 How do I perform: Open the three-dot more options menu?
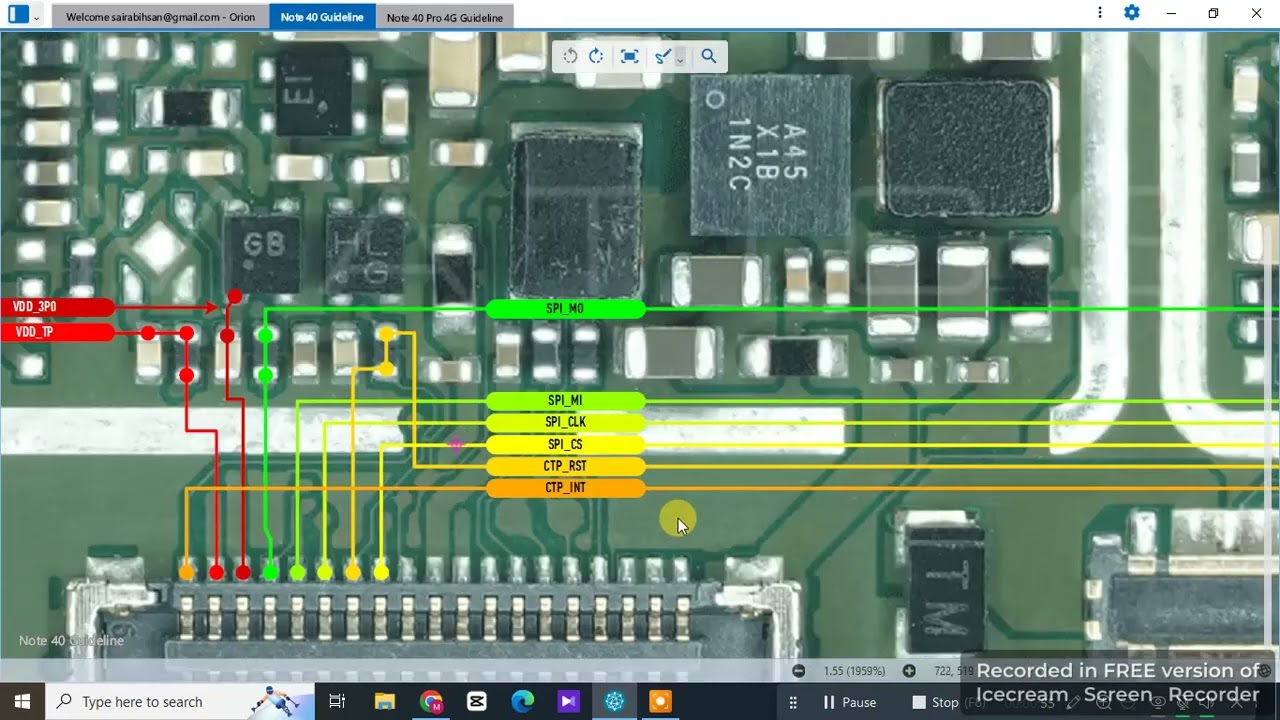click(1100, 13)
